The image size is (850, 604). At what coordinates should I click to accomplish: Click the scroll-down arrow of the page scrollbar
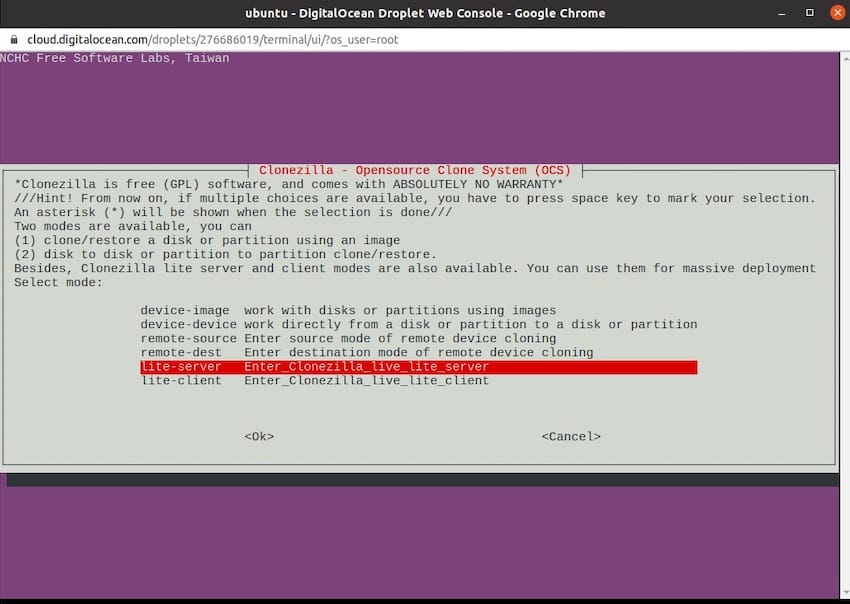[x=845, y=594]
